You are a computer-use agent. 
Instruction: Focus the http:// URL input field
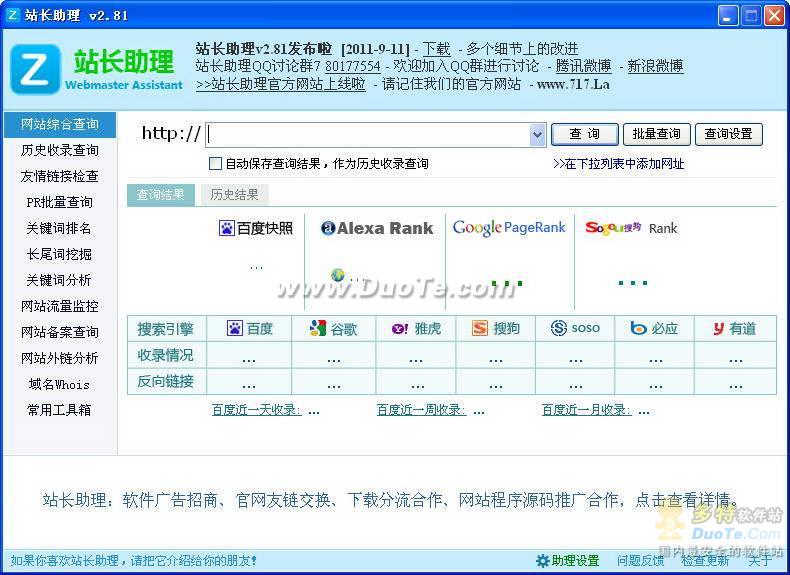[368, 135]
